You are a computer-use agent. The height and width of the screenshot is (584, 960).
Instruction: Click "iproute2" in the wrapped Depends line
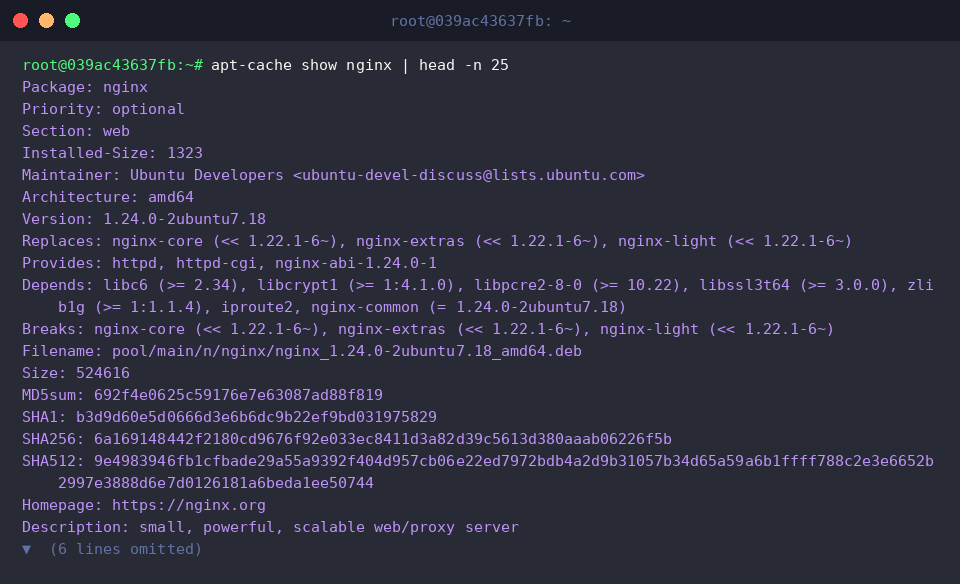coord(257,307)
